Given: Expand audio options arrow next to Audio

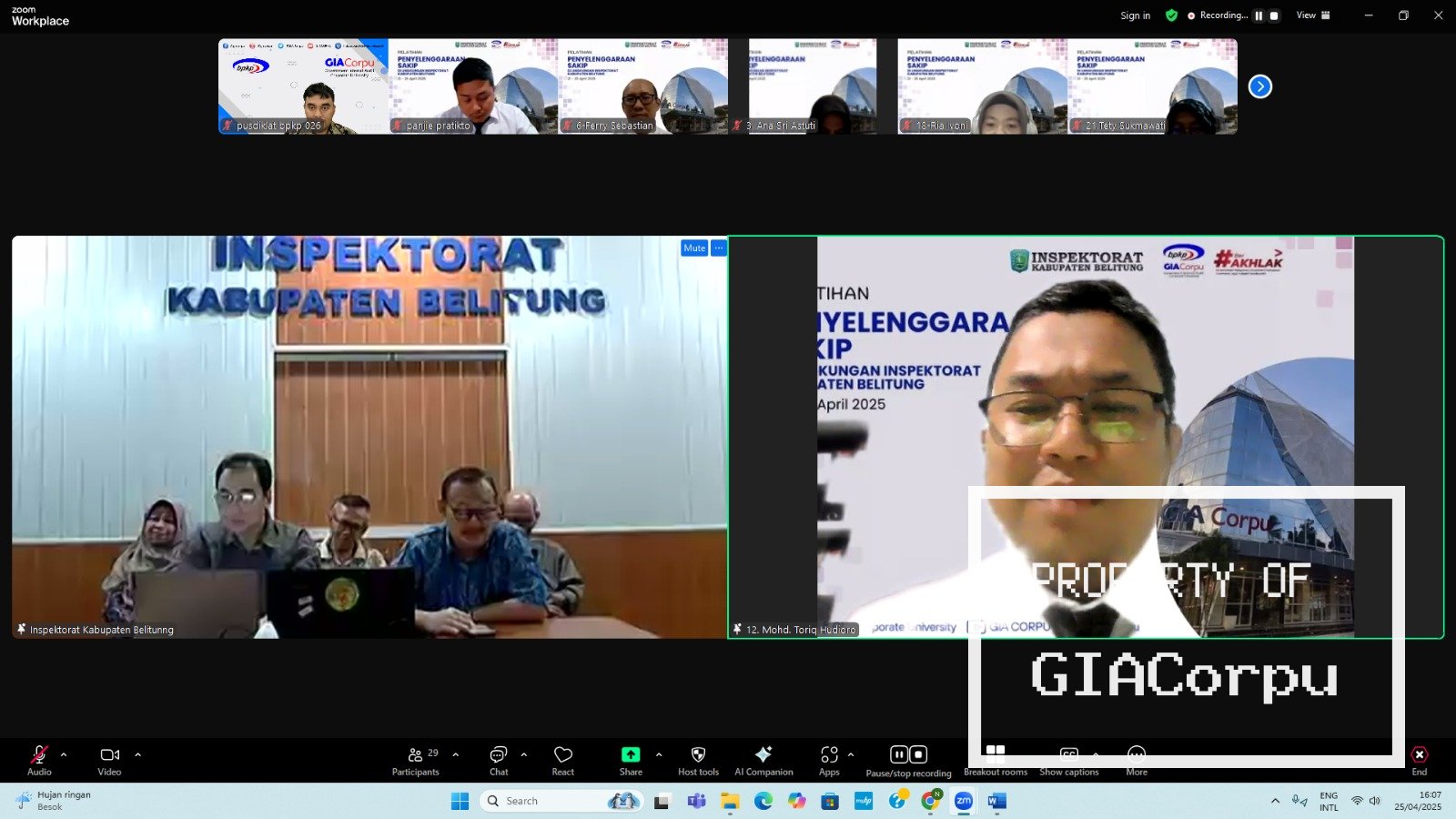Looking at the screenshot, I should point(64,754).
